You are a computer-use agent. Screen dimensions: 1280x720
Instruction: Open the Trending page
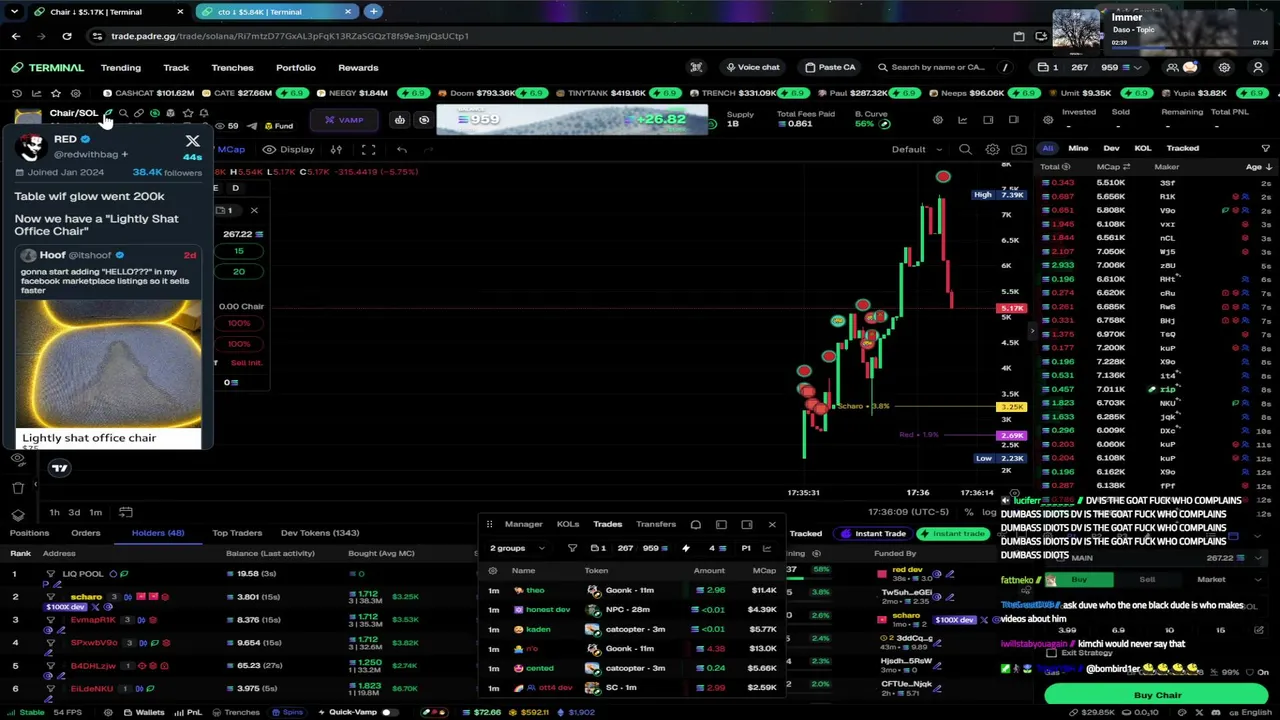[120, 68]
